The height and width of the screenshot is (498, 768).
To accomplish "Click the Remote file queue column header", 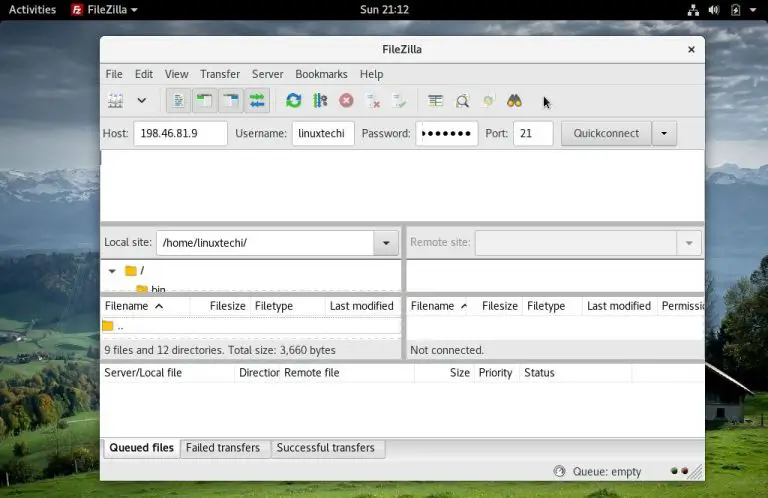I will pyautogui.click(x=347, y=373).
